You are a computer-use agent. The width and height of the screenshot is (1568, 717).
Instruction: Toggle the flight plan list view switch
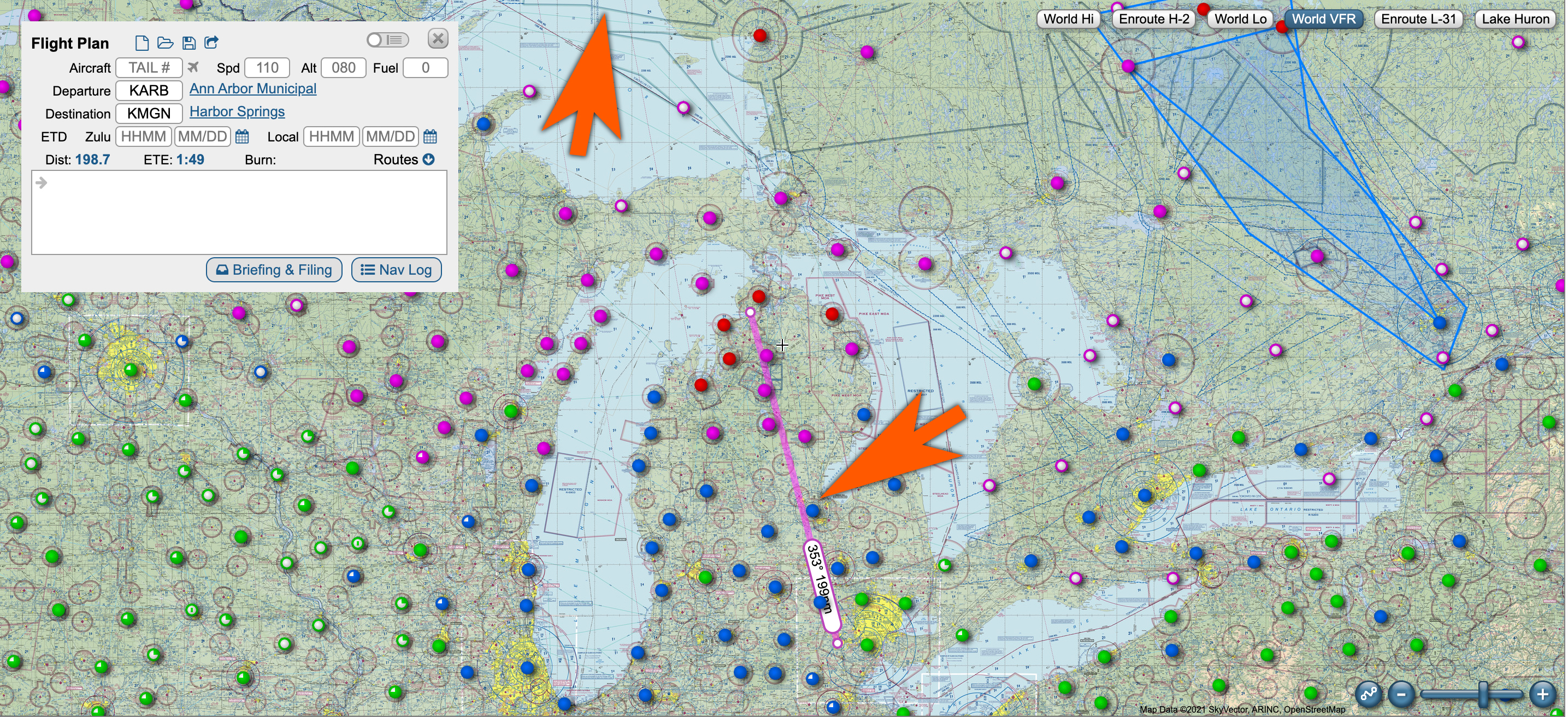[388, 40]
